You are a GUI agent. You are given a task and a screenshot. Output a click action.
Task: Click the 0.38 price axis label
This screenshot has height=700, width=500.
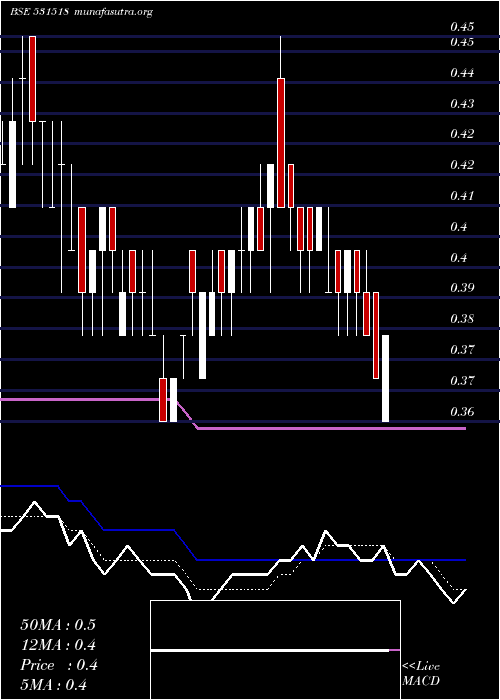(462, 319)
